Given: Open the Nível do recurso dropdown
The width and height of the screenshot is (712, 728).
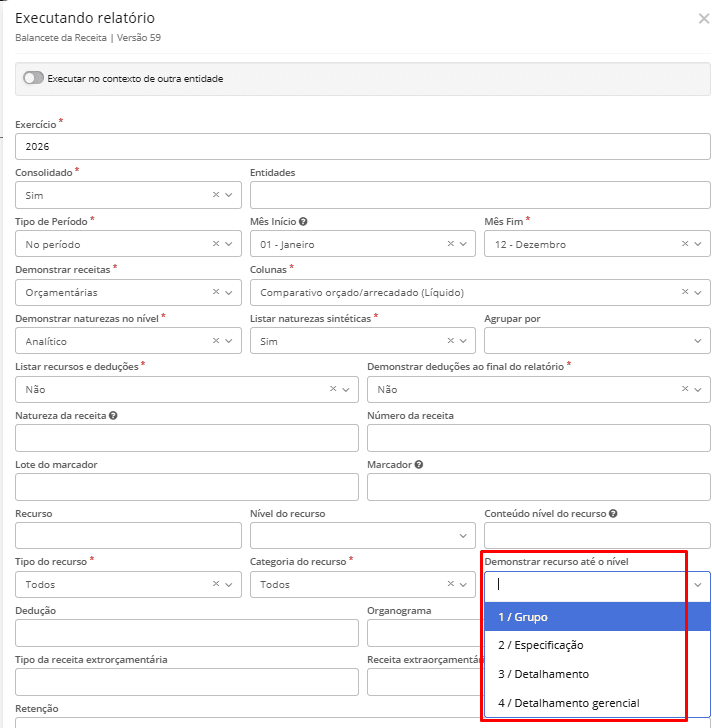Looking at the screenshot, I should pos(463,536).
